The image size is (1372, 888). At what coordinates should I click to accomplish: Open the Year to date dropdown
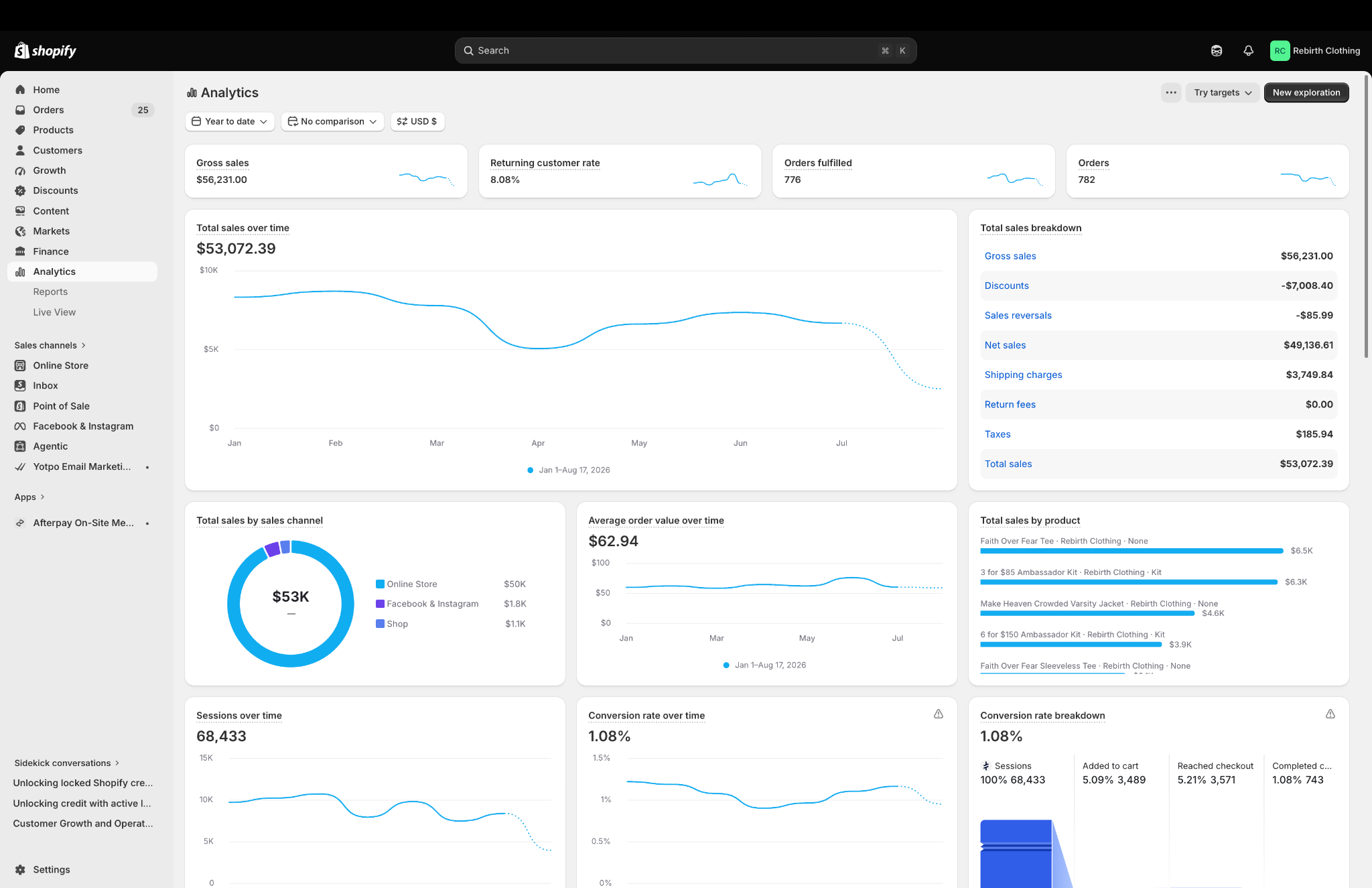(x=230, y=121)
